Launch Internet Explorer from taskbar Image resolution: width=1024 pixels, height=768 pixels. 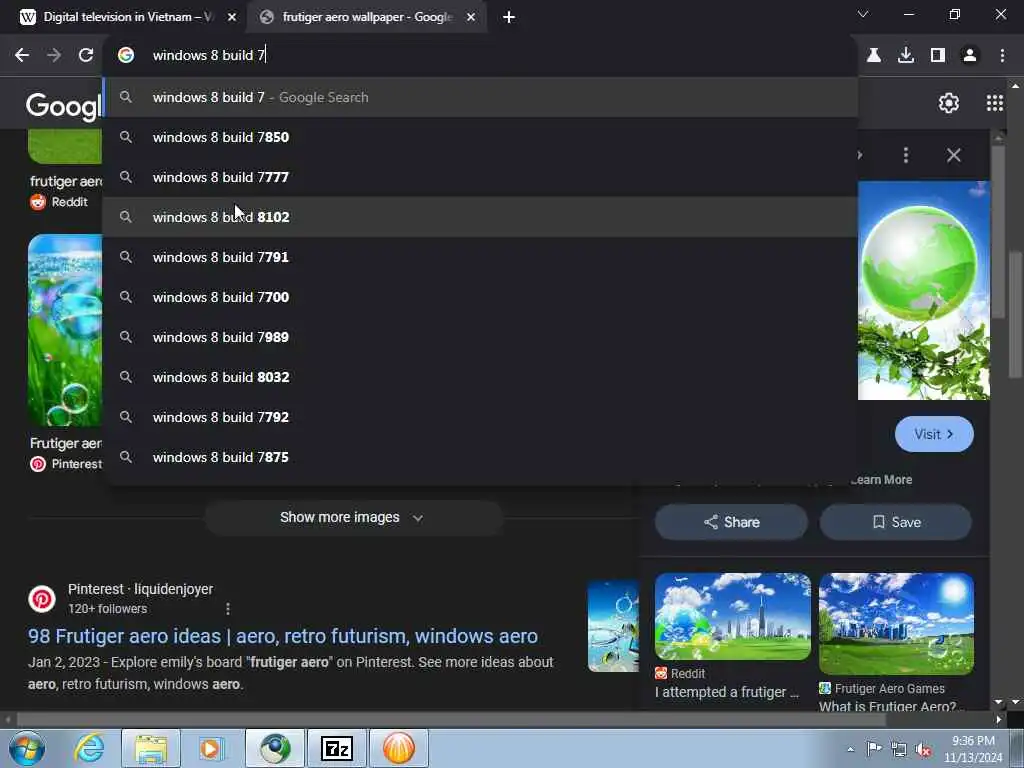click(89, 748)
